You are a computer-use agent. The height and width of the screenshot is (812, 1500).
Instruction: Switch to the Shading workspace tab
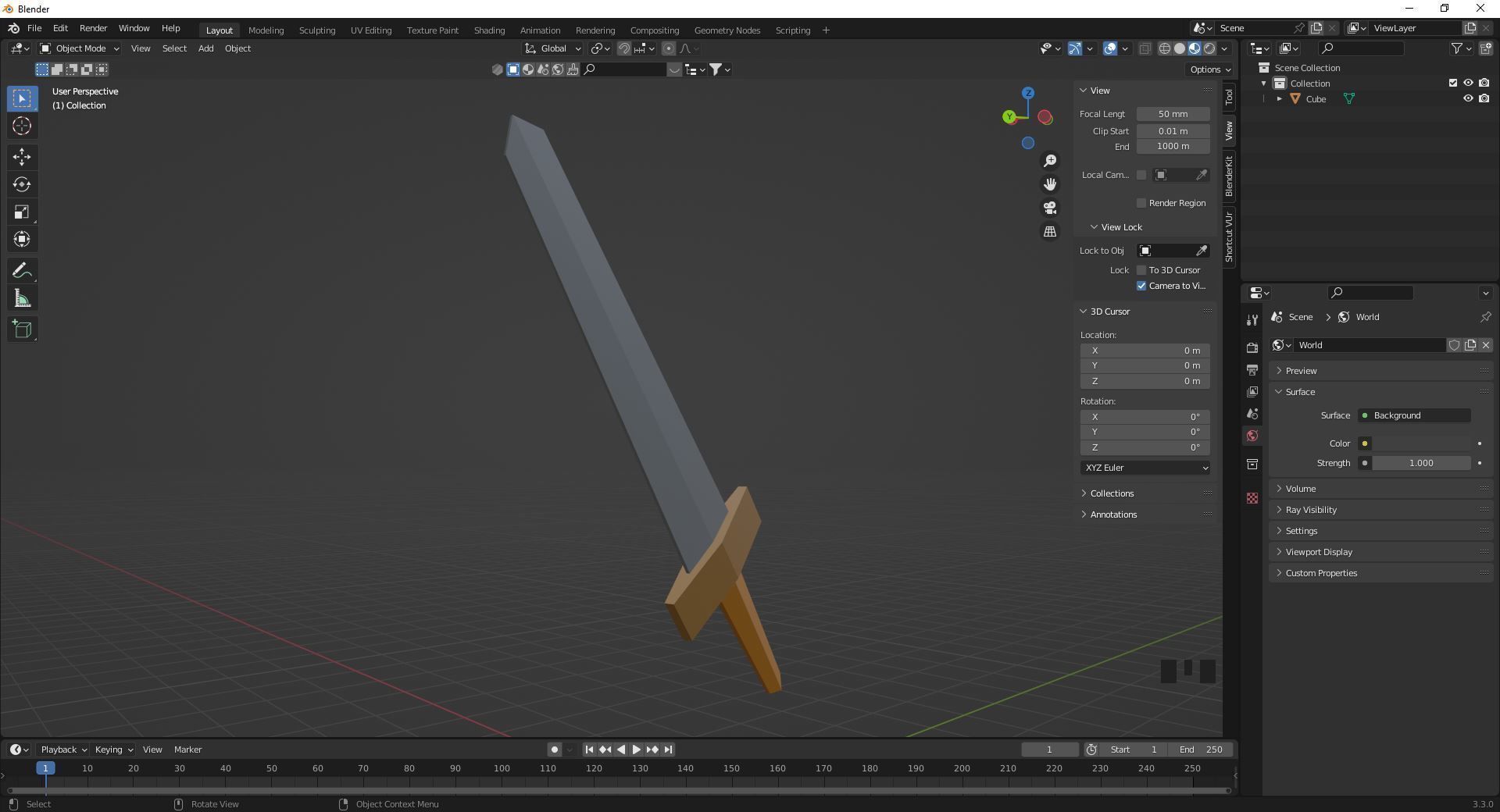(x=489, y=30)
